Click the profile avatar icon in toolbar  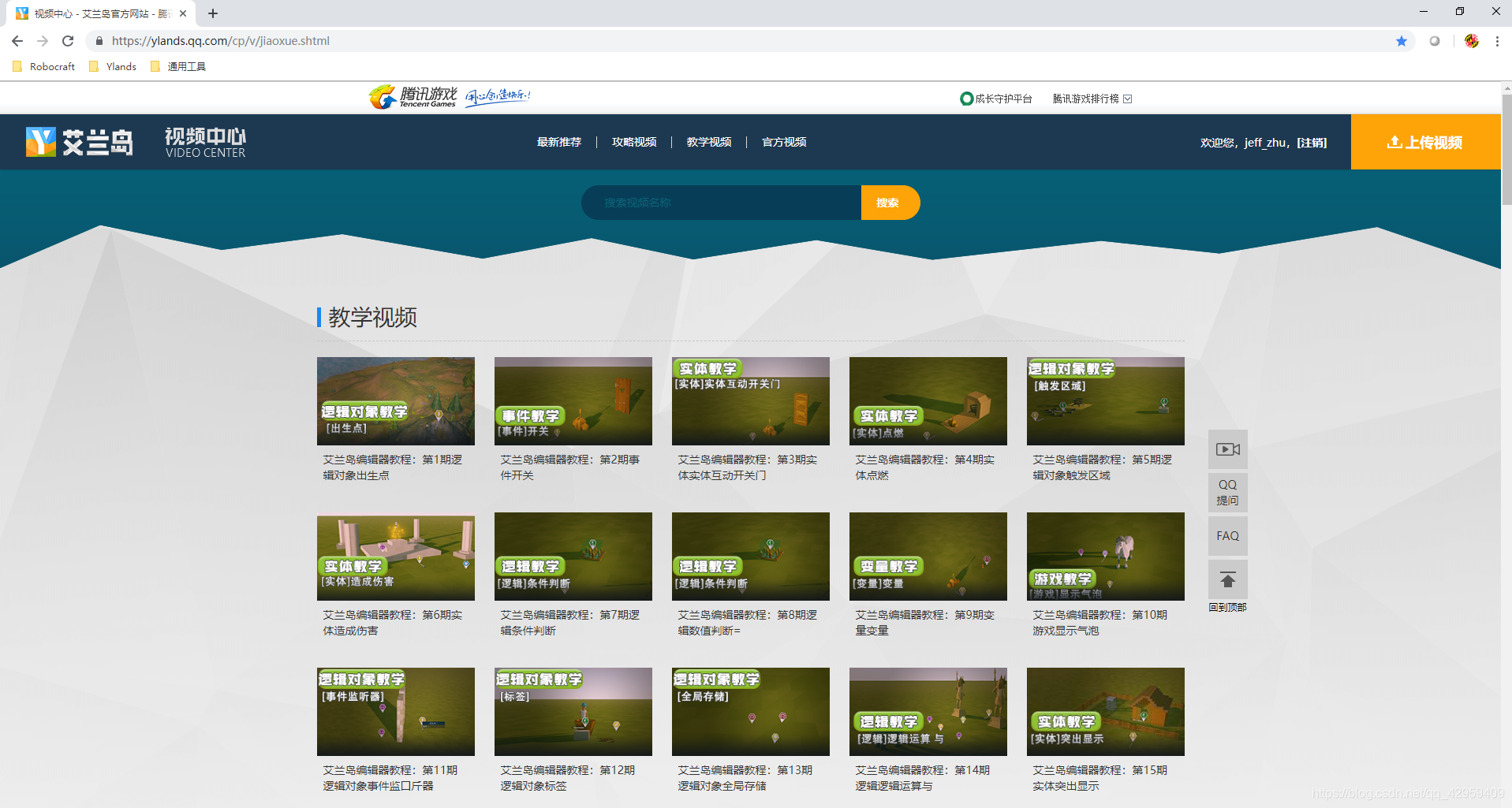[x=1471, y=41]
